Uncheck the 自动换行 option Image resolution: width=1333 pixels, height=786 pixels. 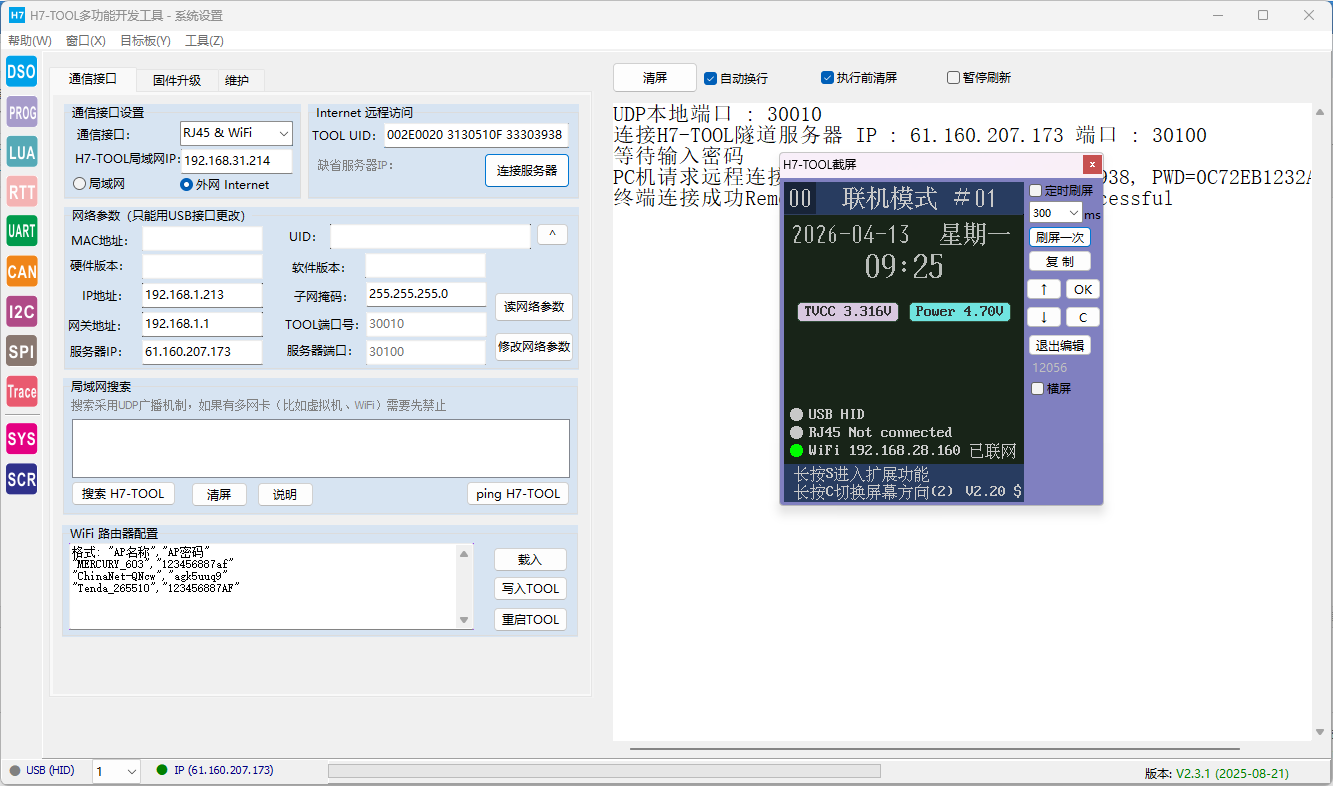711,78
